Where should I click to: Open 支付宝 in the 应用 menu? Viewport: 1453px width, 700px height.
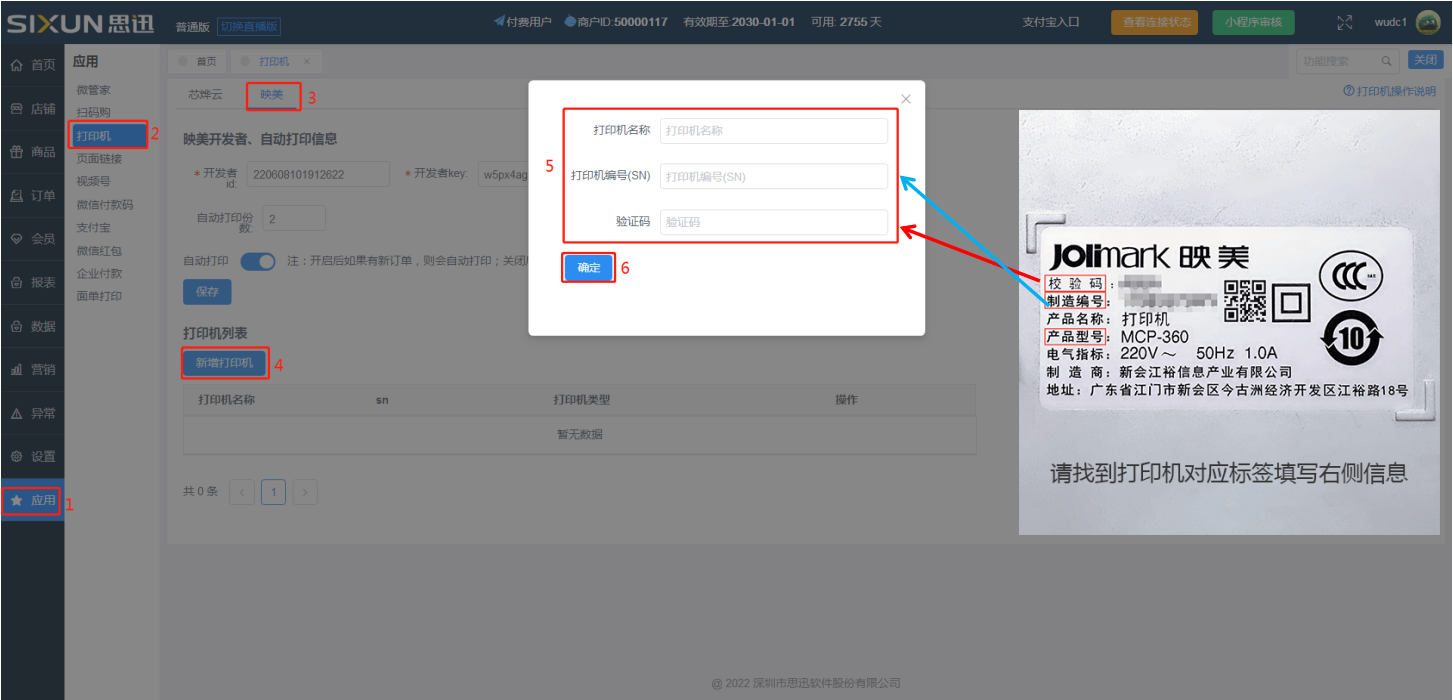[x=94, y=227]
